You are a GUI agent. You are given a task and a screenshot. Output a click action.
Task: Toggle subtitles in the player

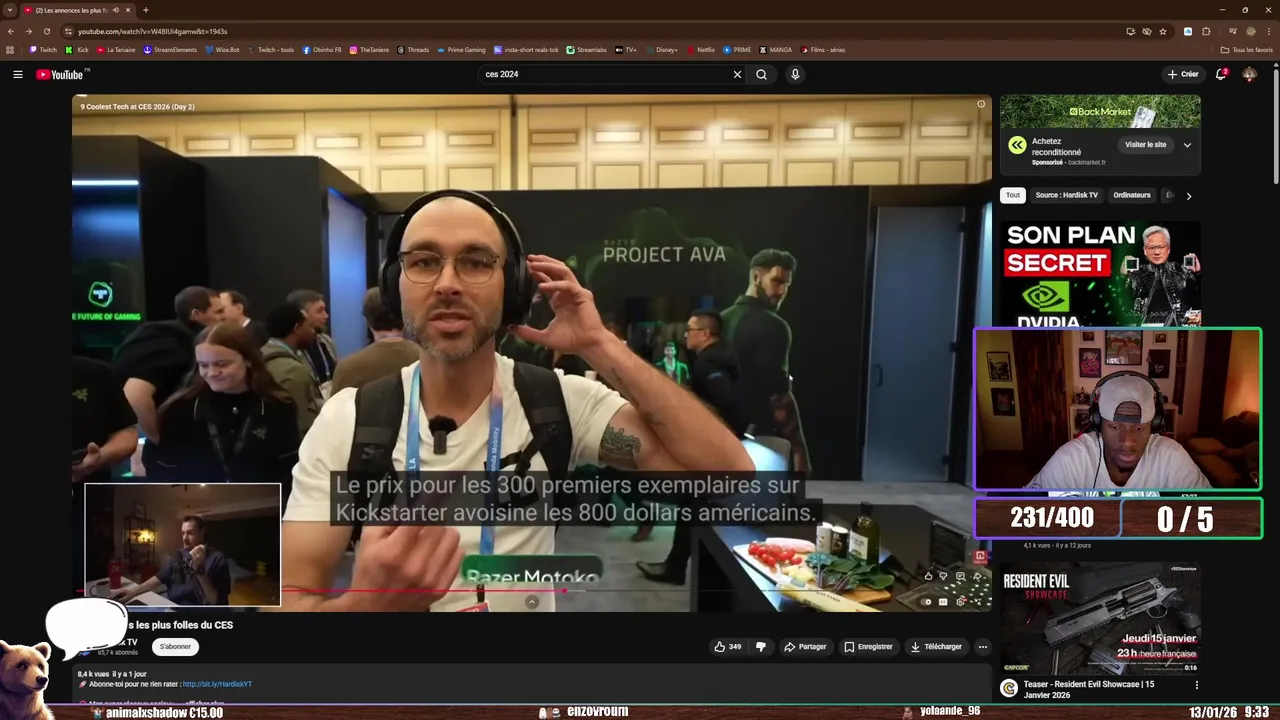(943, 602)
